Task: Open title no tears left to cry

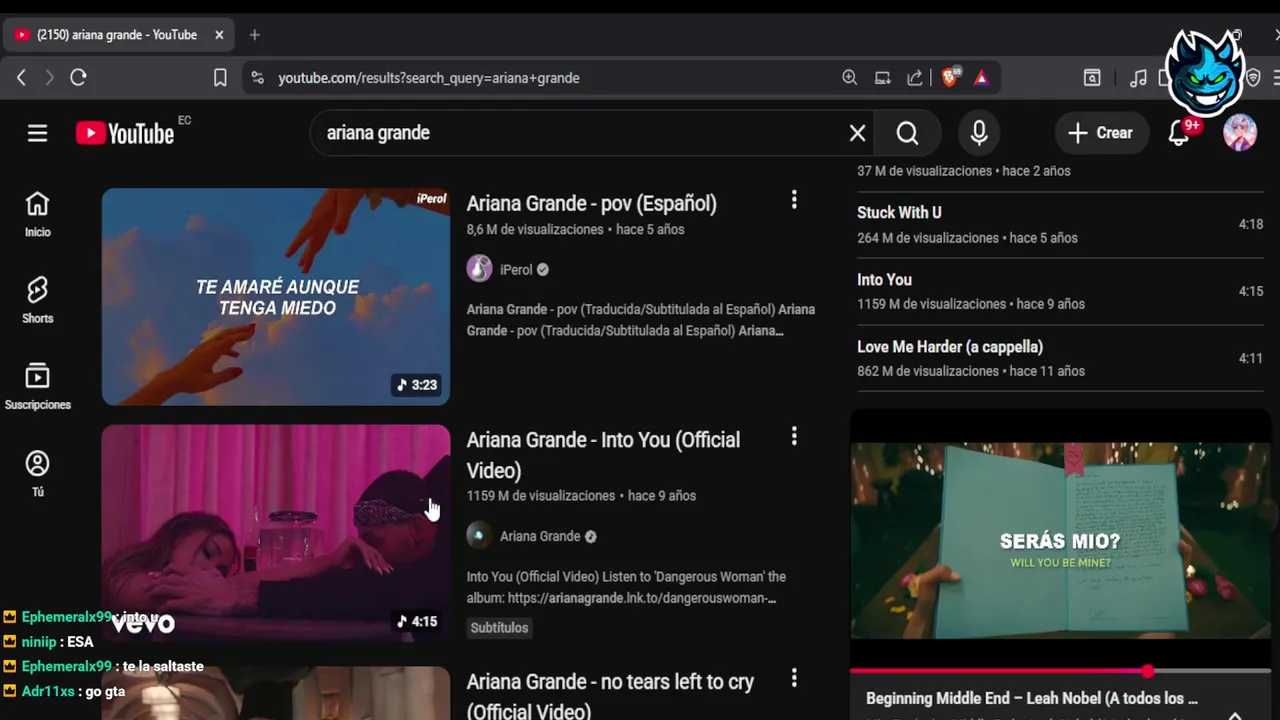Action: click(x=610, y=696)
